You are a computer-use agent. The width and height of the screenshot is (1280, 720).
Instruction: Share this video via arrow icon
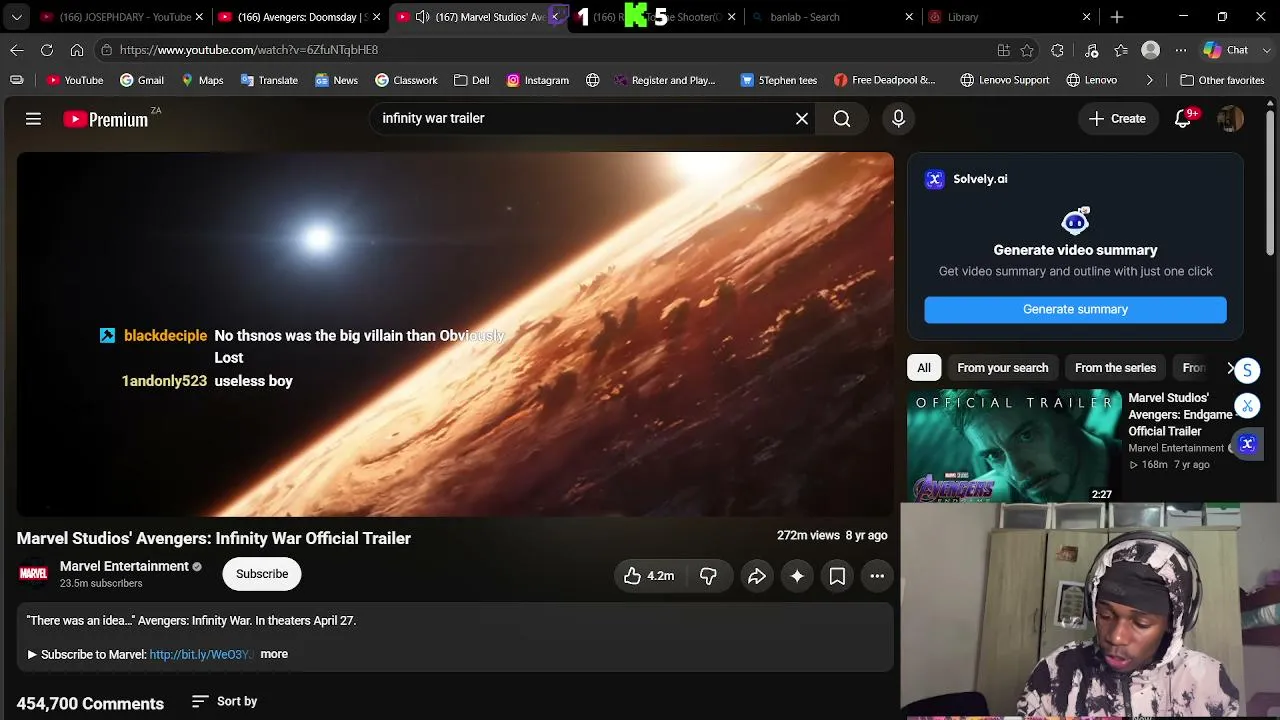(757, 576)
